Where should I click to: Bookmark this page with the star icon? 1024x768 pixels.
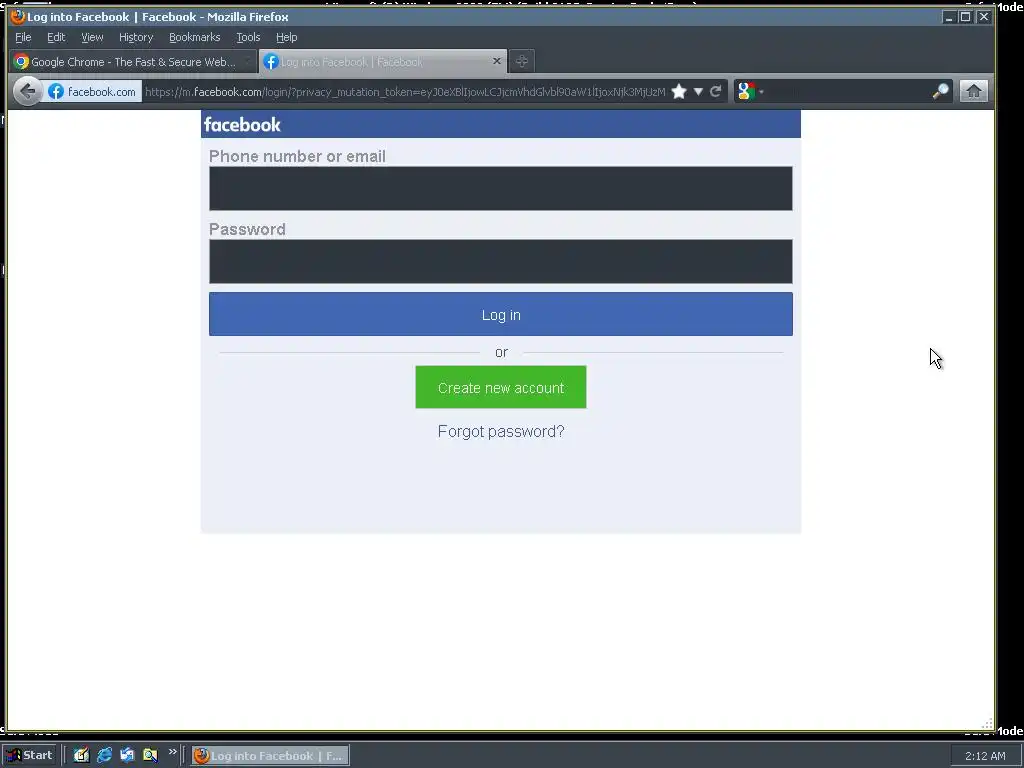coord(679,91)
